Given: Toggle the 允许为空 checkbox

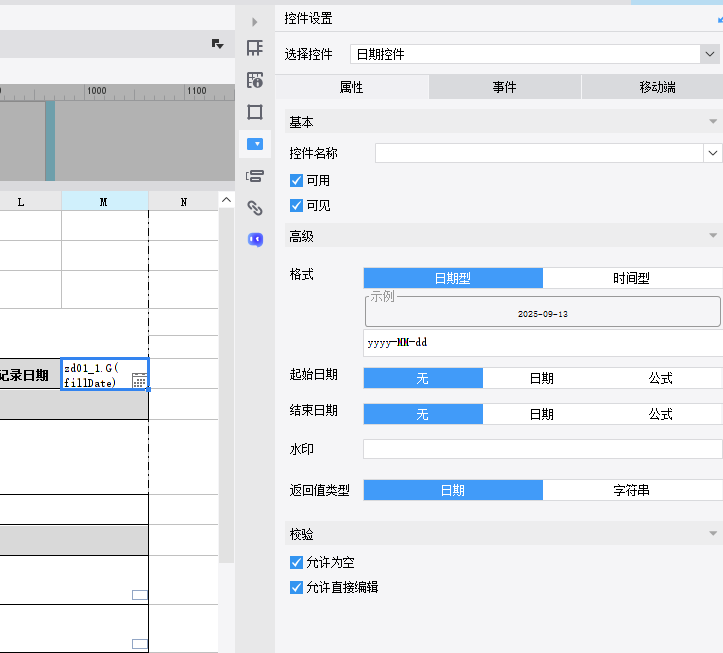Looking at the screenshot, I should click(x=296, y=563).
